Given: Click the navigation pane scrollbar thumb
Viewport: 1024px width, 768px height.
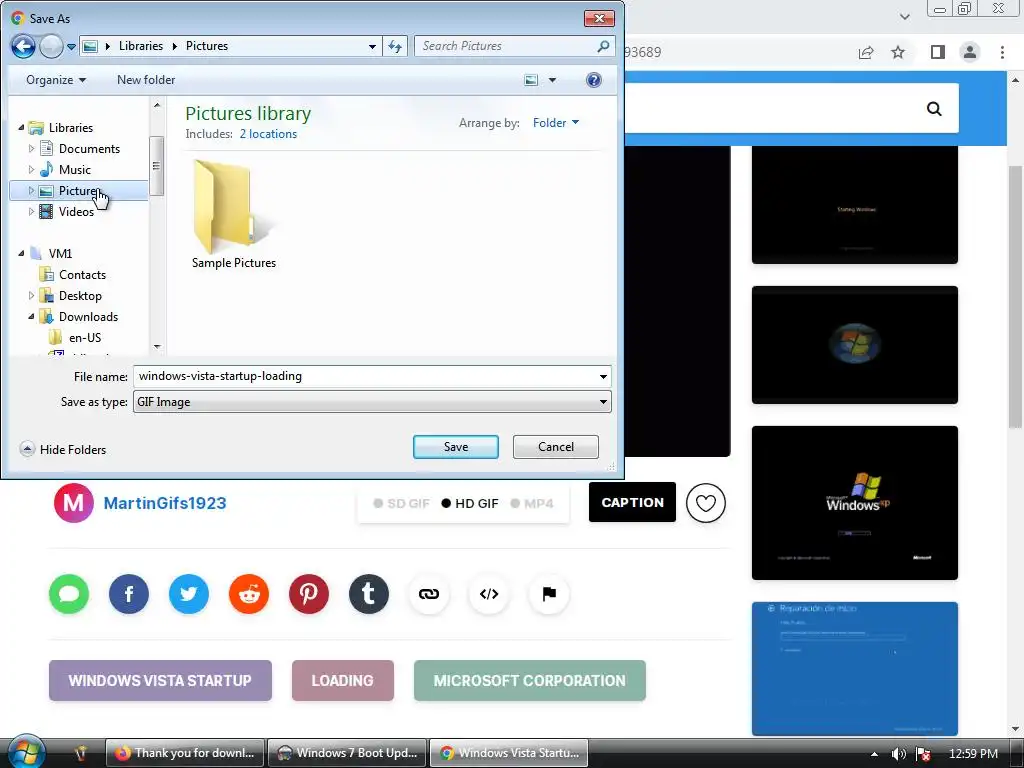Looking at the screenshot, I should coord(156,166).
